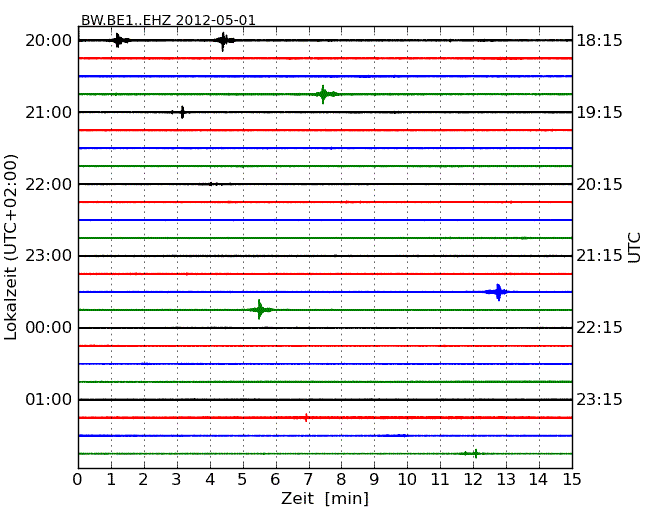Click the x-axis tick label 11
Image resolution: width=650 pixels, height=520 pixels.
point(440,480)
